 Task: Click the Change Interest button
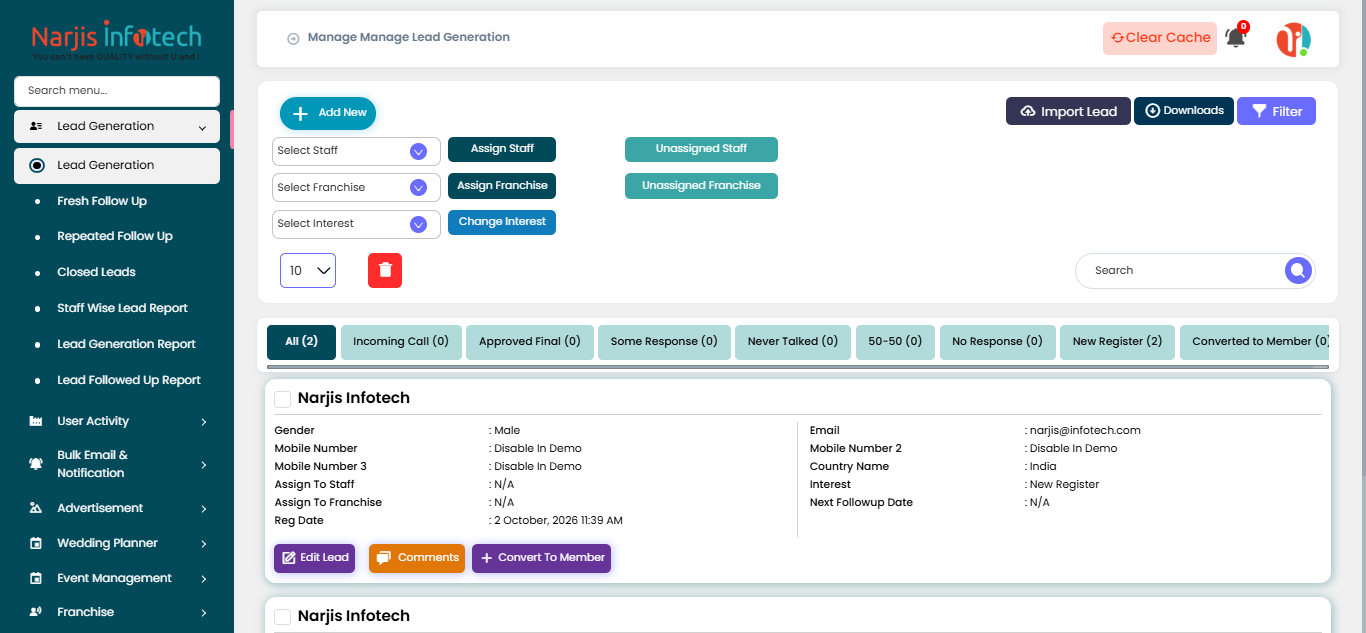coord(502,222)
